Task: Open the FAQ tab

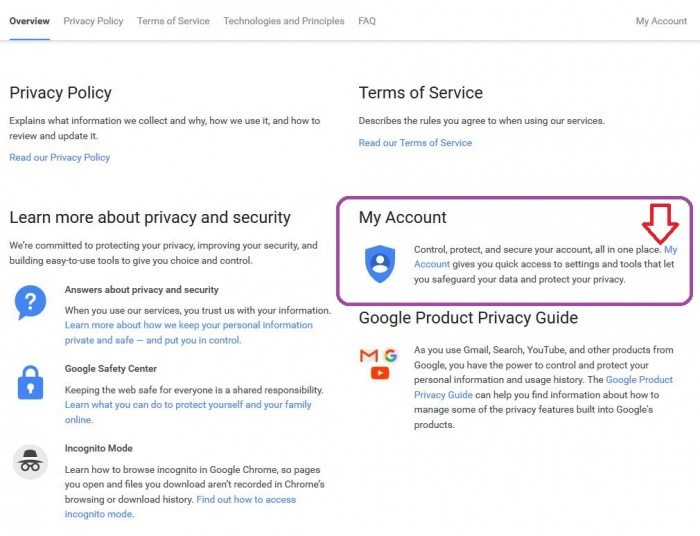Action: [367, 21]
